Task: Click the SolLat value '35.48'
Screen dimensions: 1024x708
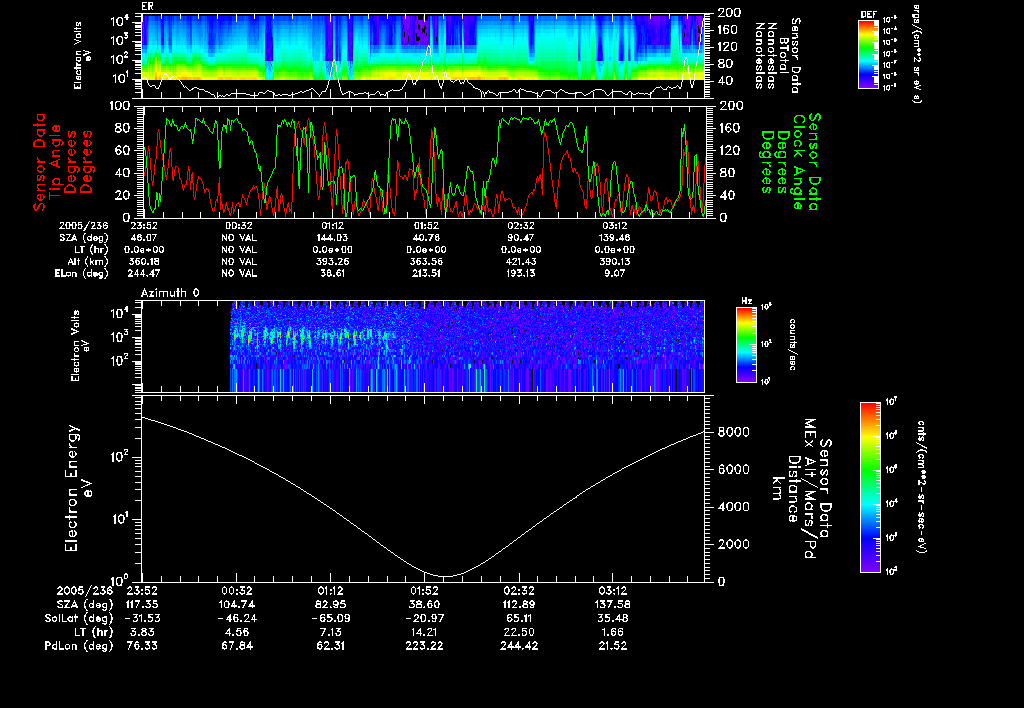Action: 613,618
